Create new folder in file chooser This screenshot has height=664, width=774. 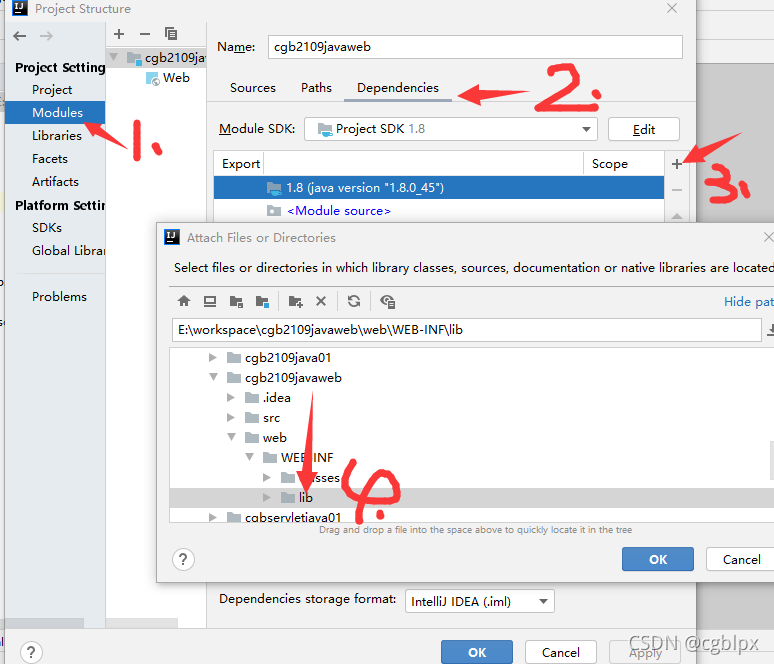295,301
